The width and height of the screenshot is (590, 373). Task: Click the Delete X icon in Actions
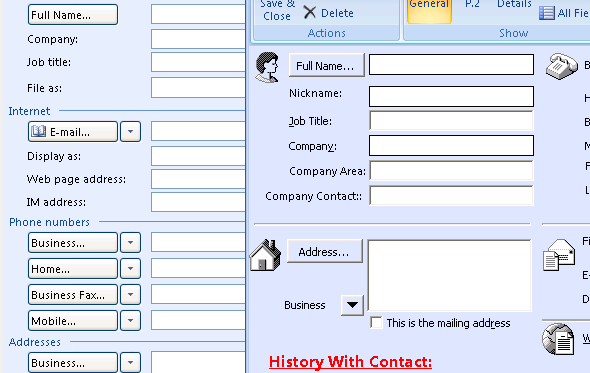[310, 12]
